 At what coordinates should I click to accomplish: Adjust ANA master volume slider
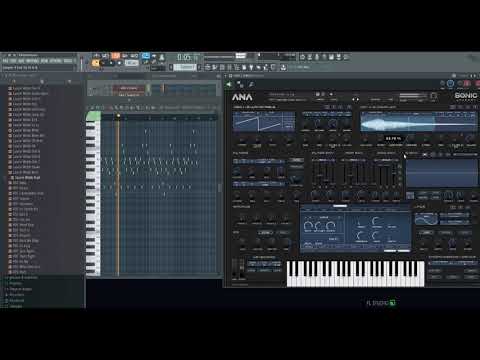click(x=412, y=95)
